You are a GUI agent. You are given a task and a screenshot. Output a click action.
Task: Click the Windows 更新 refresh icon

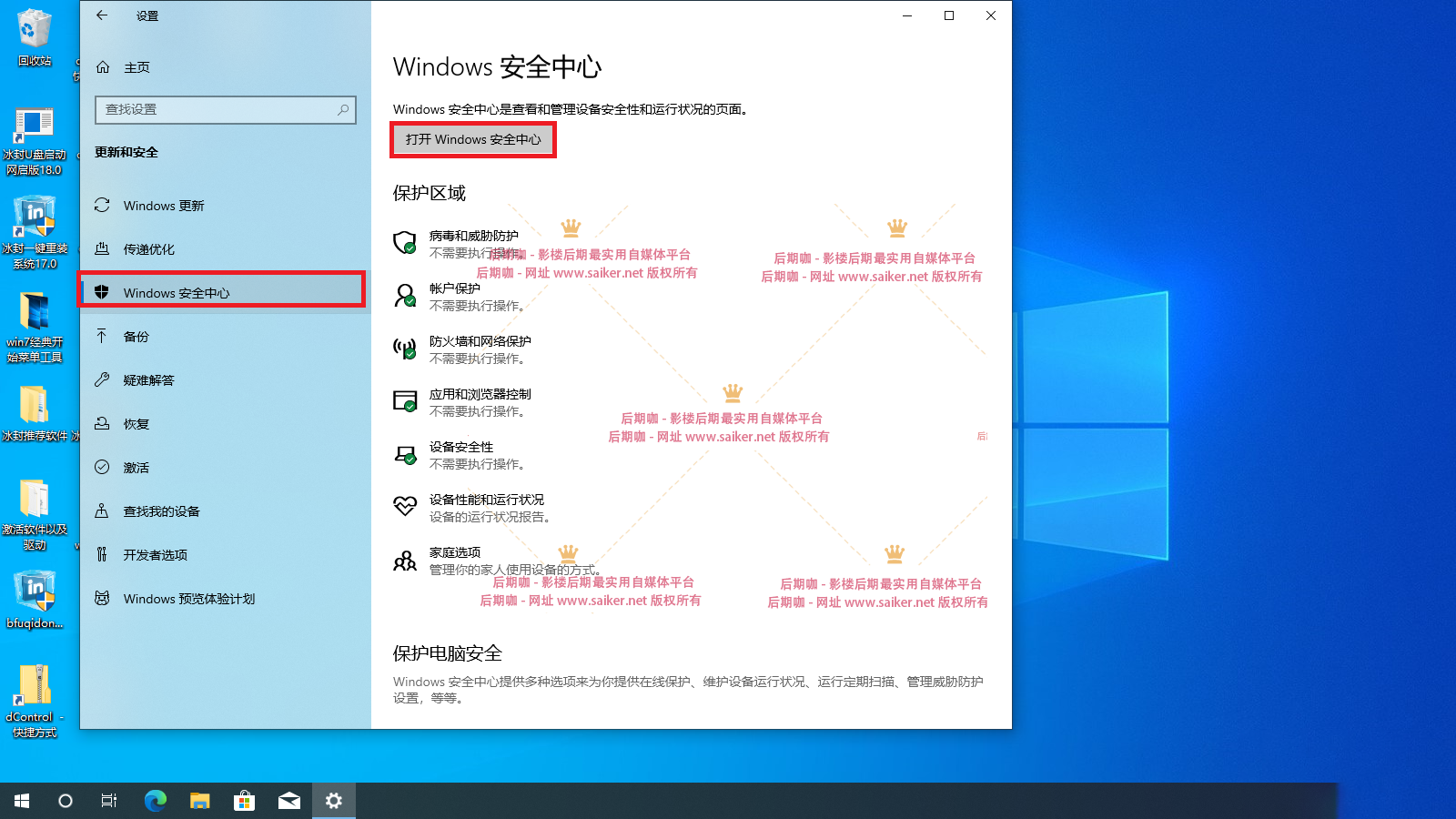point(102,206)
